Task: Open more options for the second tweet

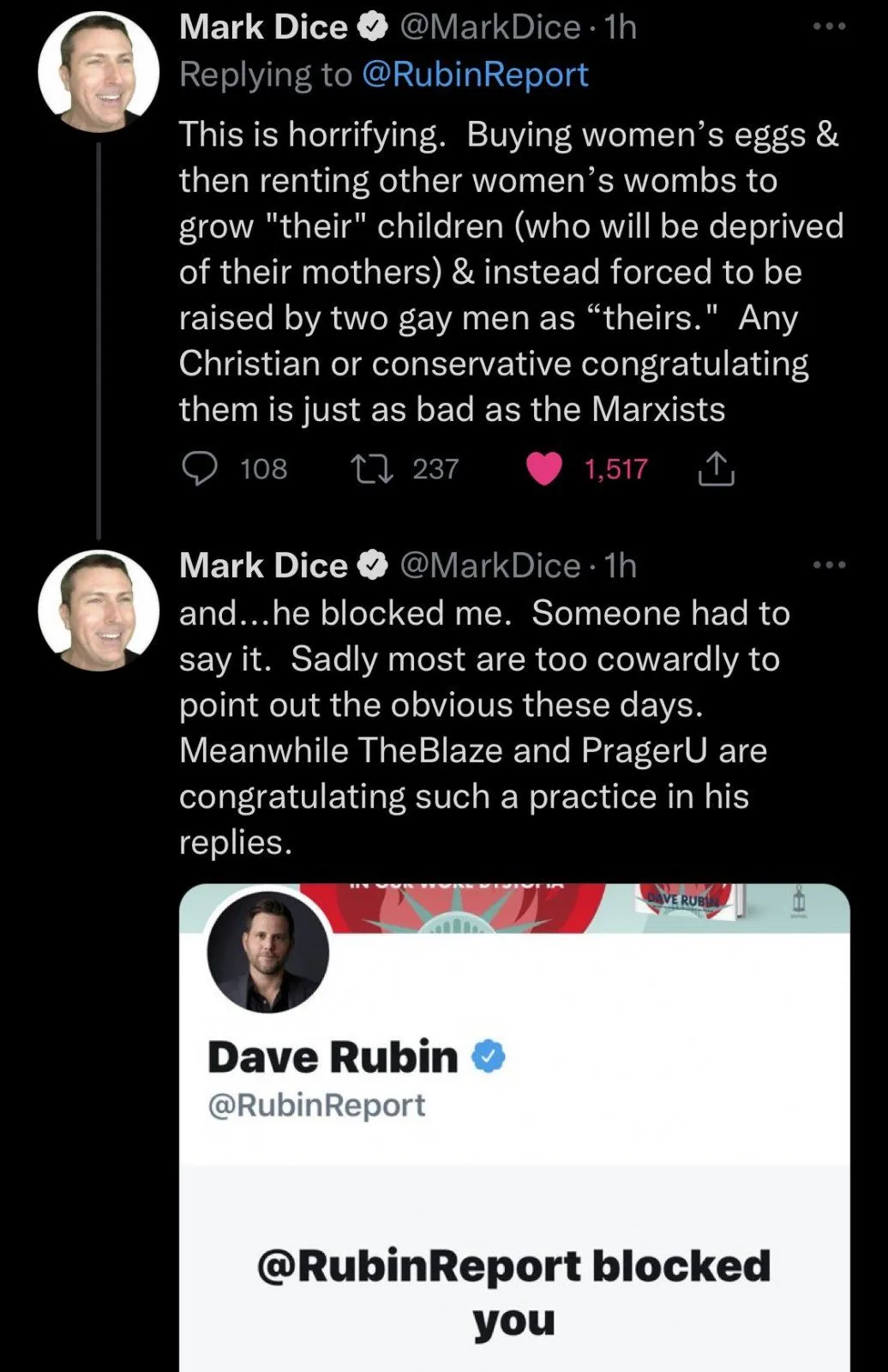Action: click(829, 565)
